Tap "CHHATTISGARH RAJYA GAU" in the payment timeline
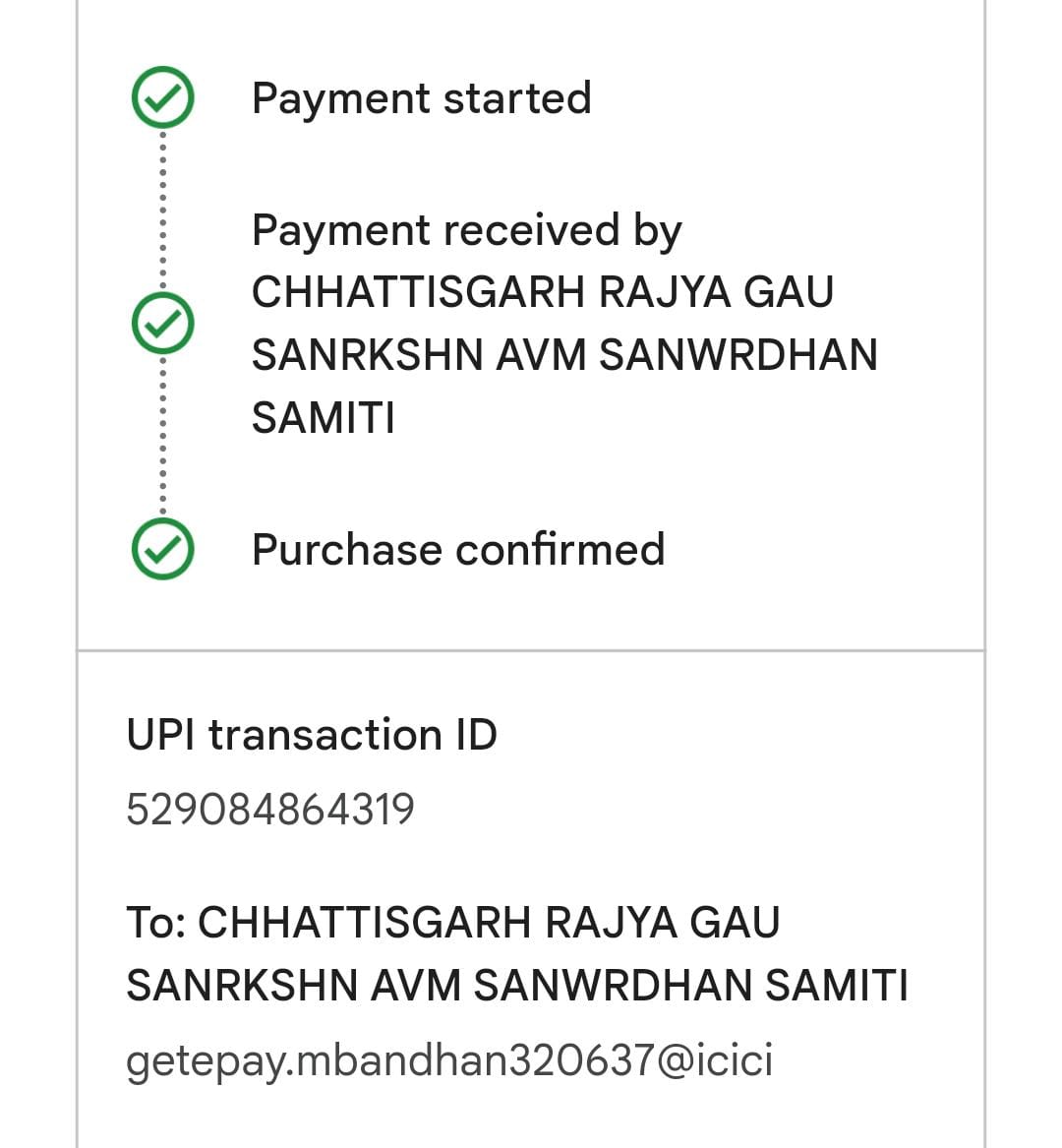This screenshot has width=1062, height=1148. point(542,292)
